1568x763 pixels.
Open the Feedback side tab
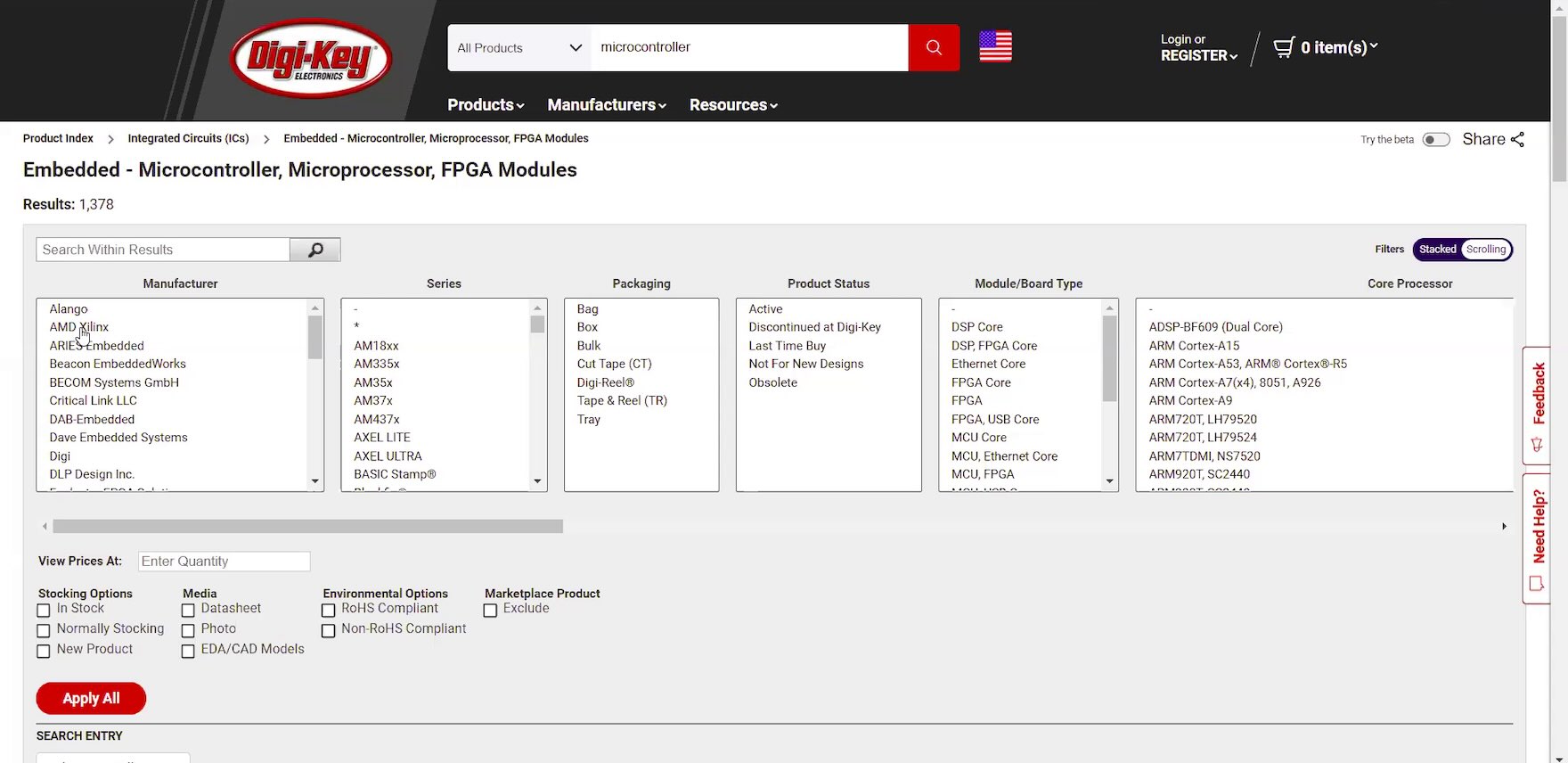click(1537, 405)
